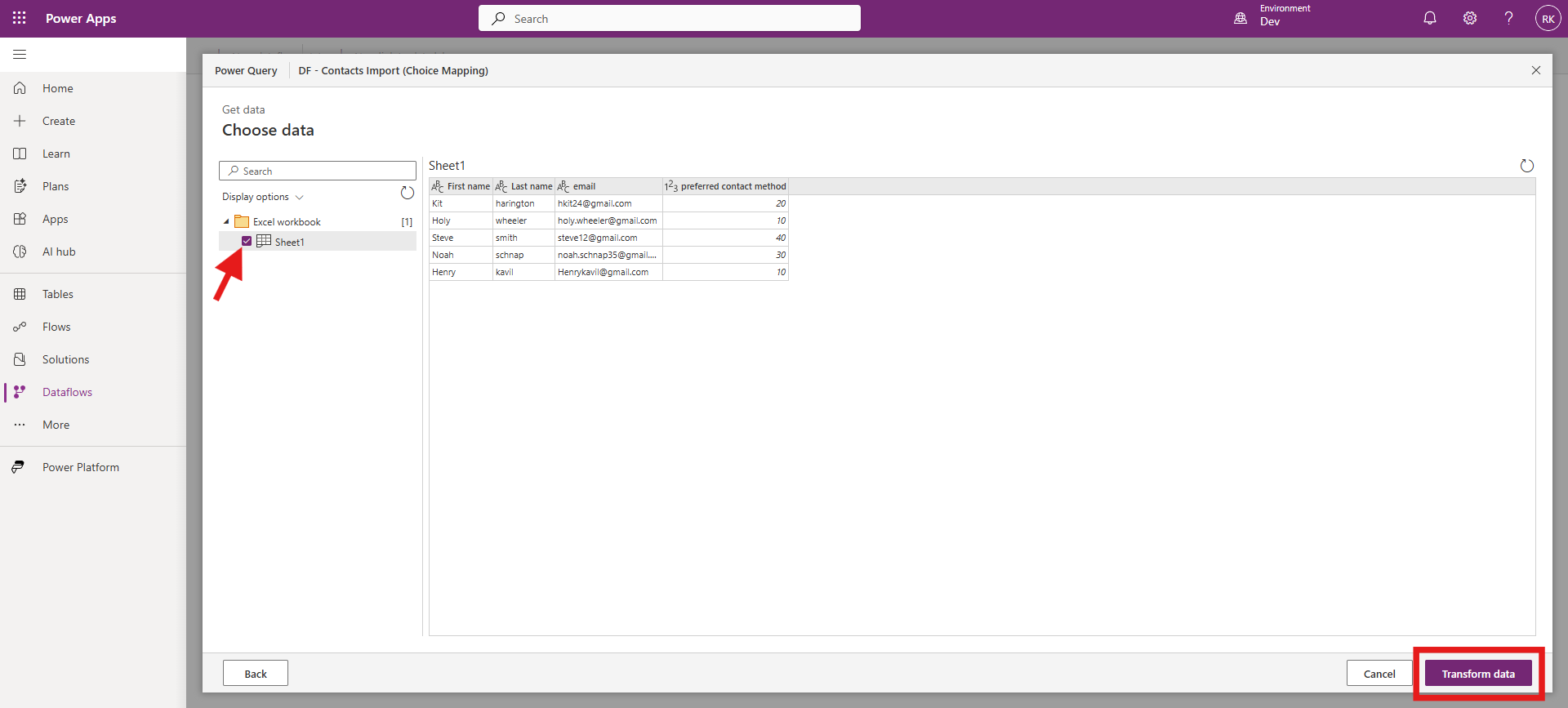Collapse the Excel workbook tree node

tap(226, 221)
